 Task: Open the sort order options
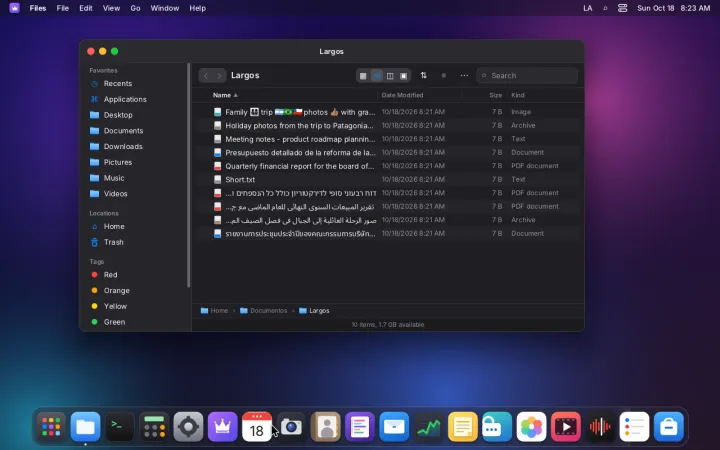tap(423, 75)
